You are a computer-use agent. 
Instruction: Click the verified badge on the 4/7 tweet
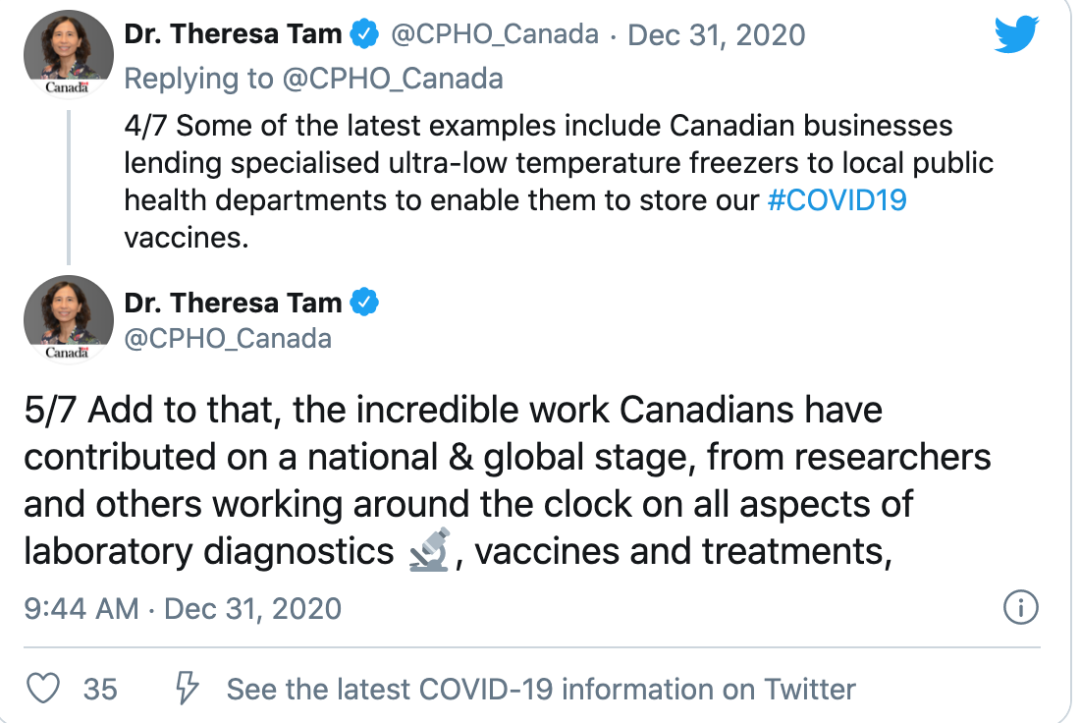click(364, 34)
